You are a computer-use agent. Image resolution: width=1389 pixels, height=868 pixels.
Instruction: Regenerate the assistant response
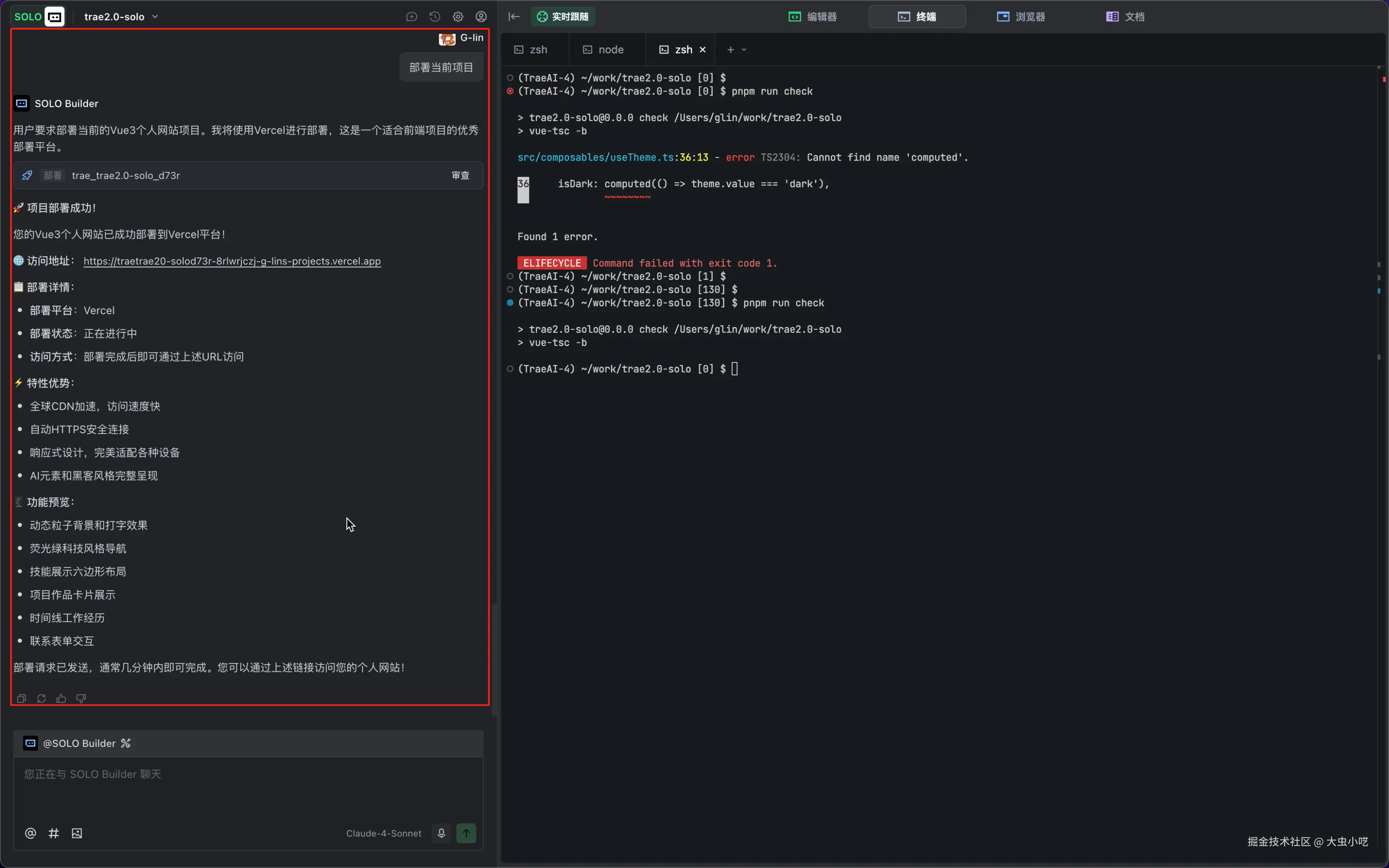[42, 699]
